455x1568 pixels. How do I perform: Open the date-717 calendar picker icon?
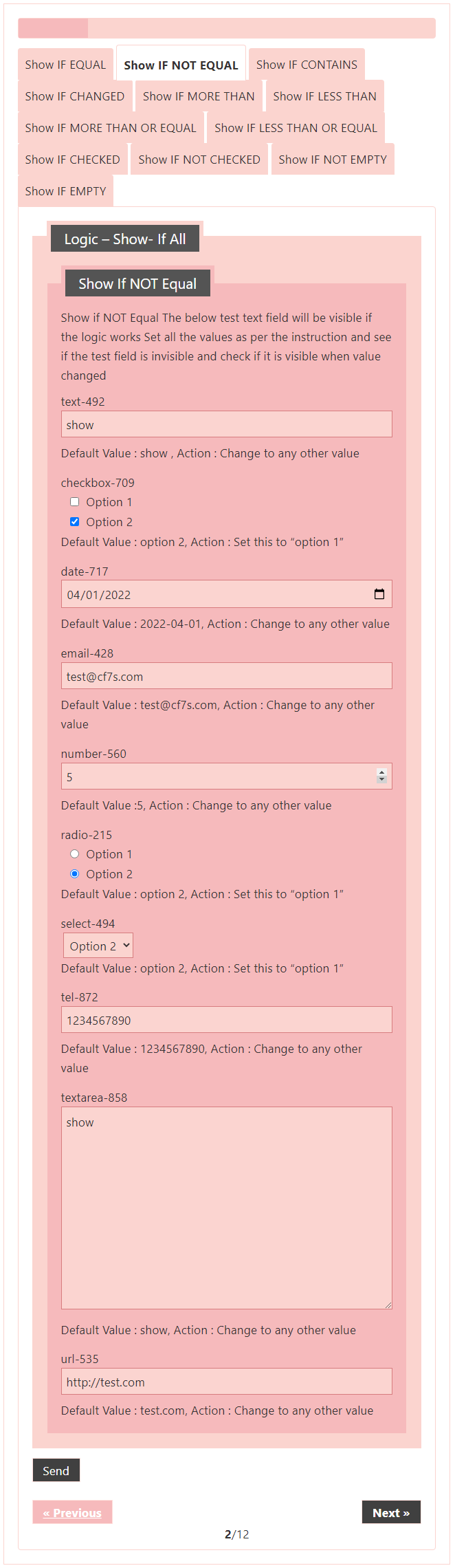click(x=379, y=594)
